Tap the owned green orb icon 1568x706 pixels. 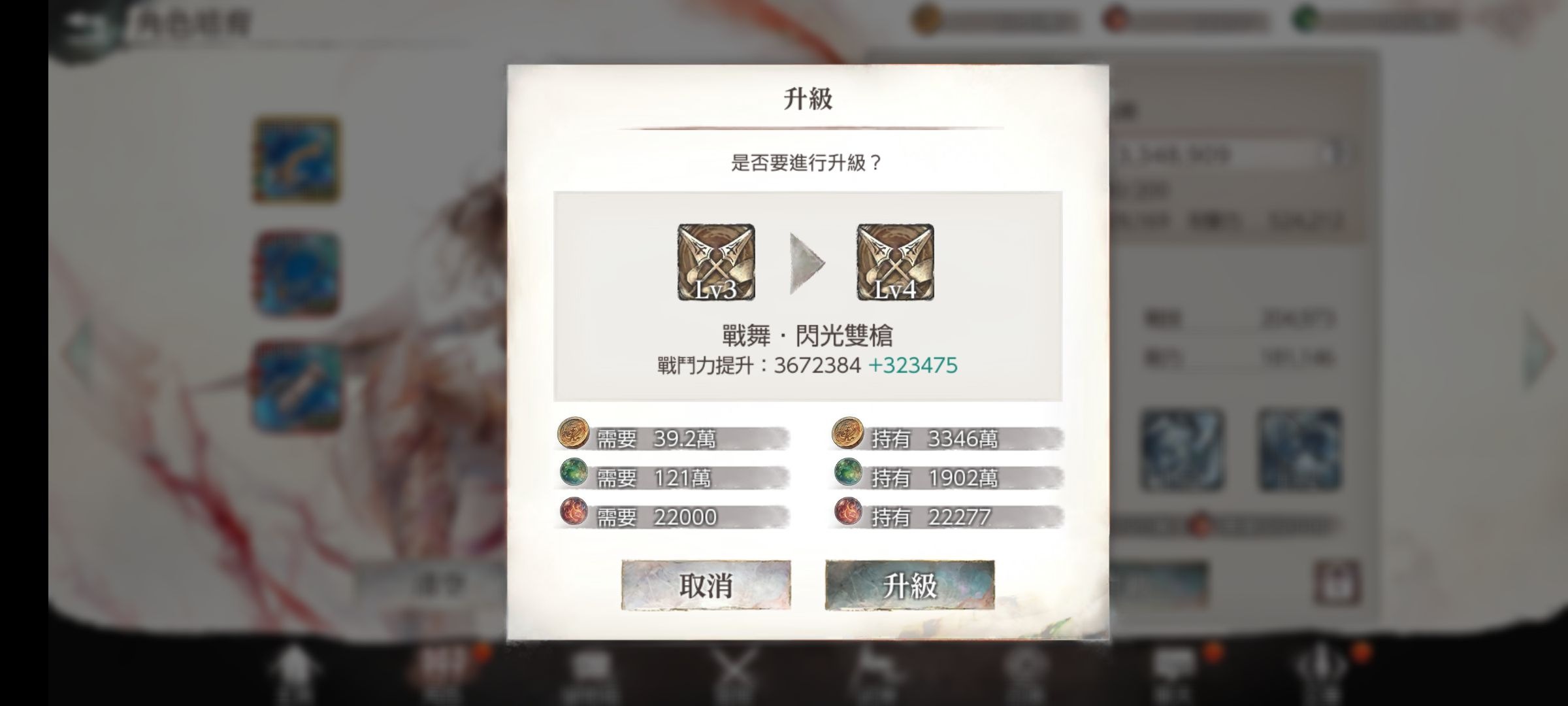click(847, 473)
